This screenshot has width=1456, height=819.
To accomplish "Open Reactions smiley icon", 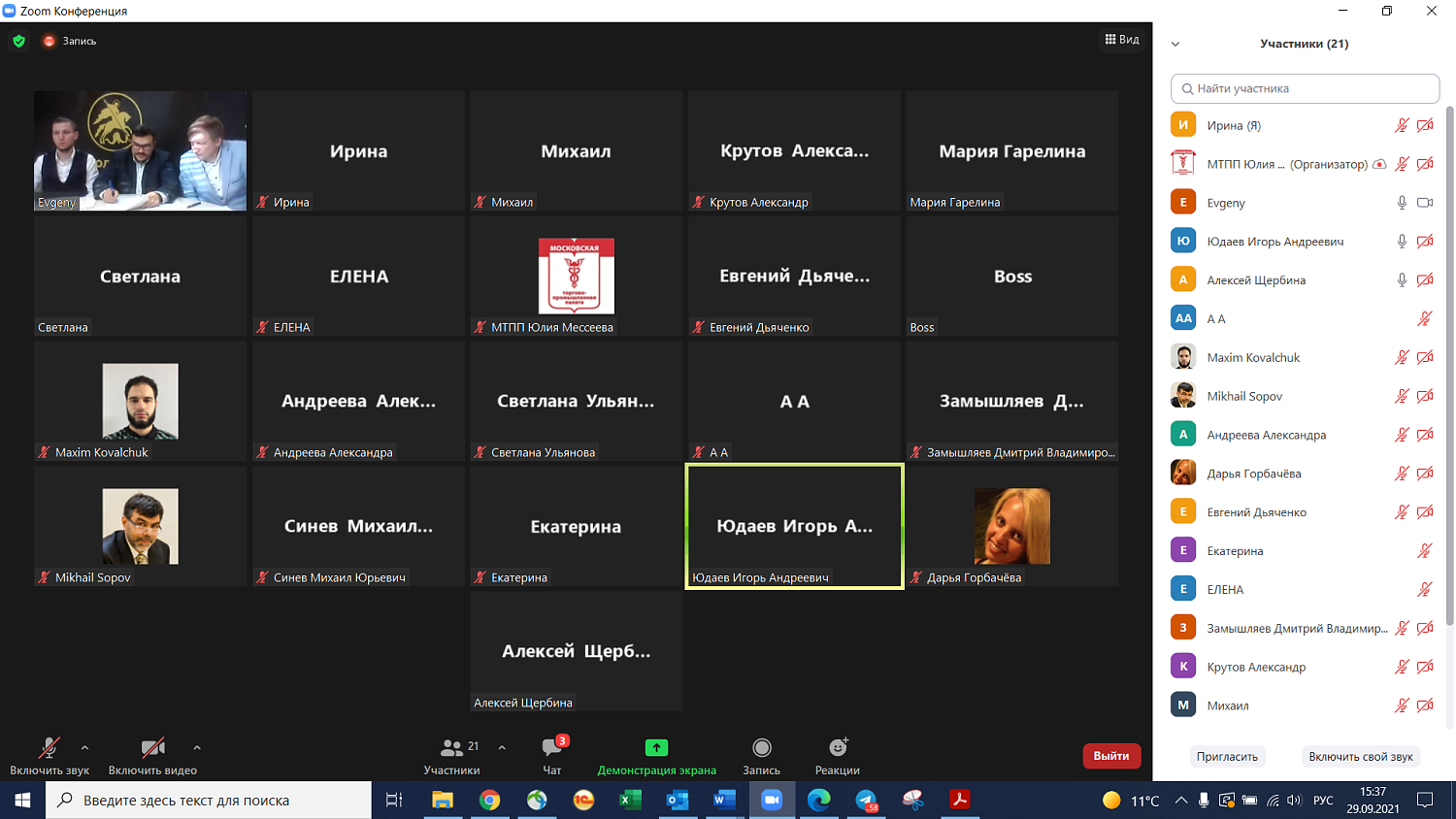I will (838, 748).
